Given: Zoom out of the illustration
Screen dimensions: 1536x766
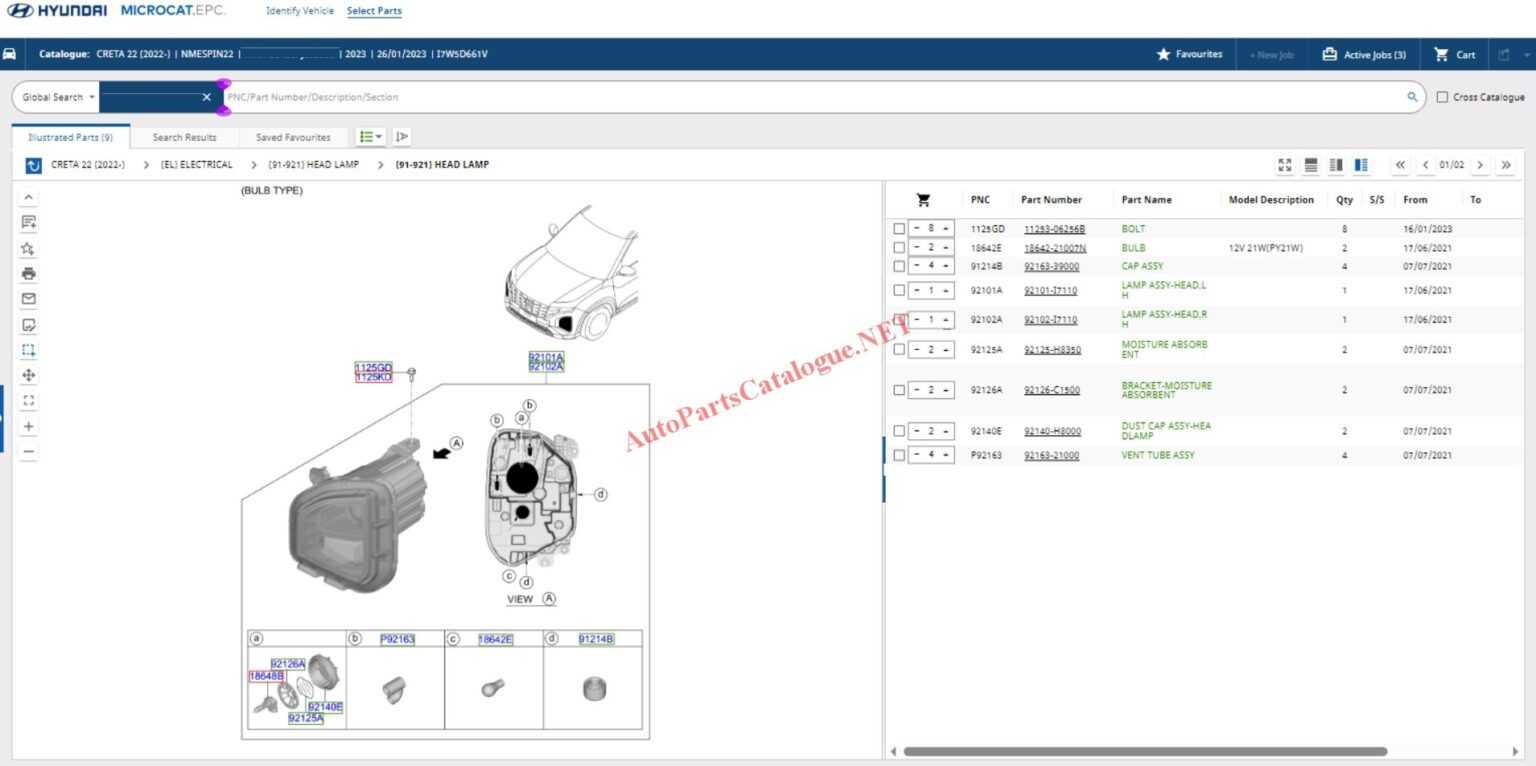Looking at the screenshot, I should (x=28, y=450).
